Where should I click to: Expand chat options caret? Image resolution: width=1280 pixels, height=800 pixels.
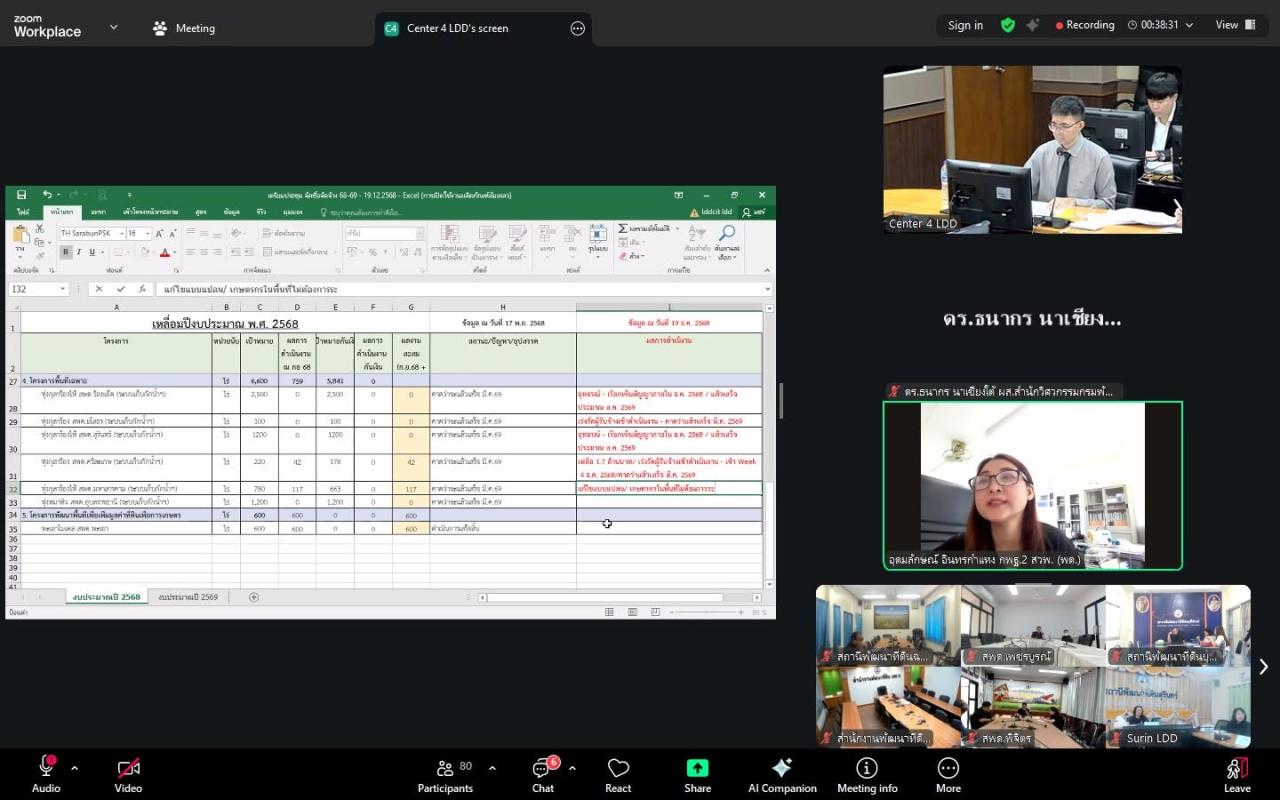[x=572, y=768]
